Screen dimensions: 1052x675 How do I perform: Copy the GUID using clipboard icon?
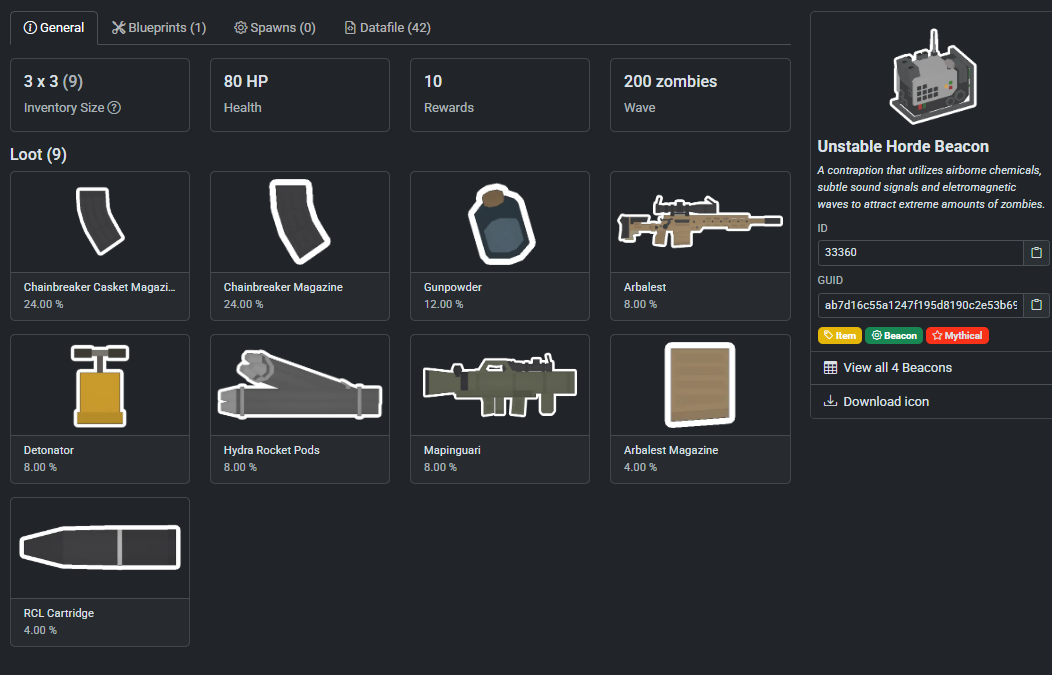click(1036, 305)
